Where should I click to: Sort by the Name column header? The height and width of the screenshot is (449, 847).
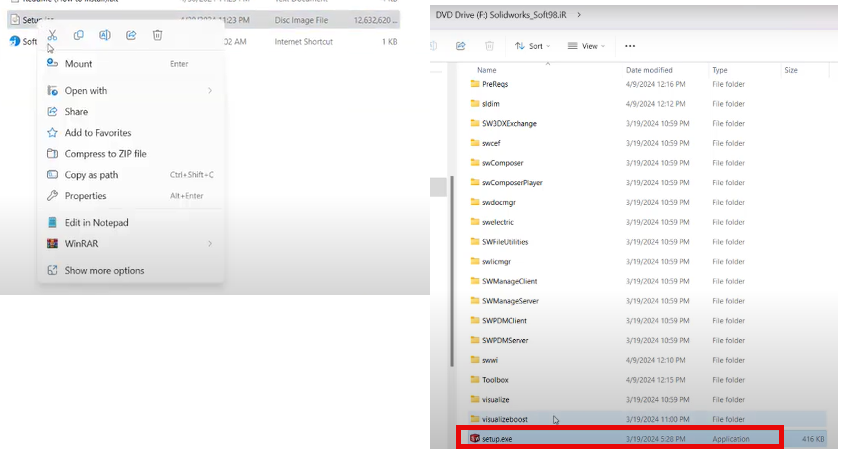tap(487, 70)
